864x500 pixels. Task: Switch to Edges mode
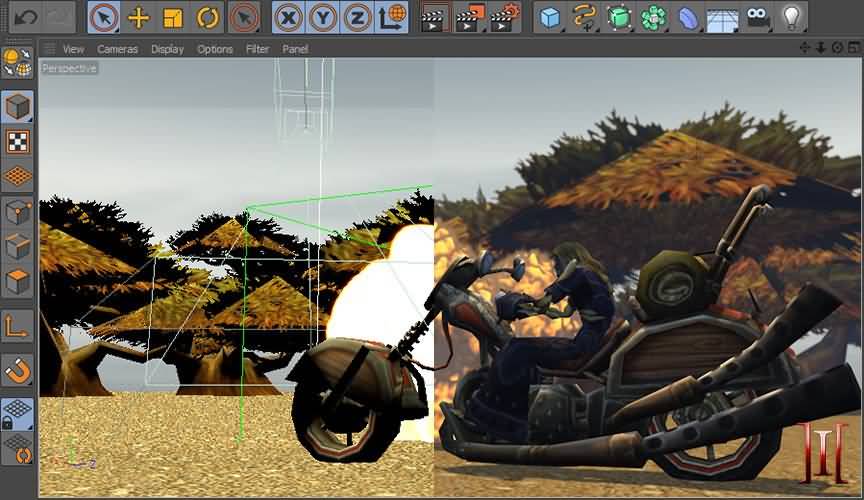tap(17, 246)
